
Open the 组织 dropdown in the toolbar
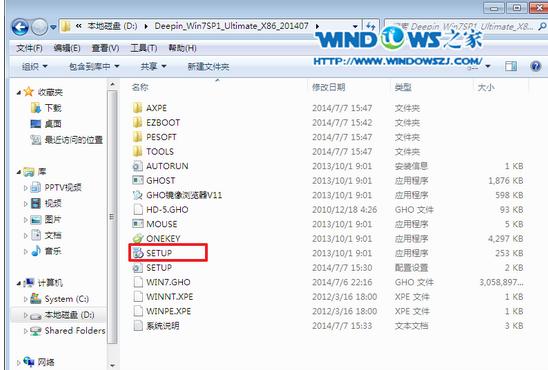pos(35,66)
